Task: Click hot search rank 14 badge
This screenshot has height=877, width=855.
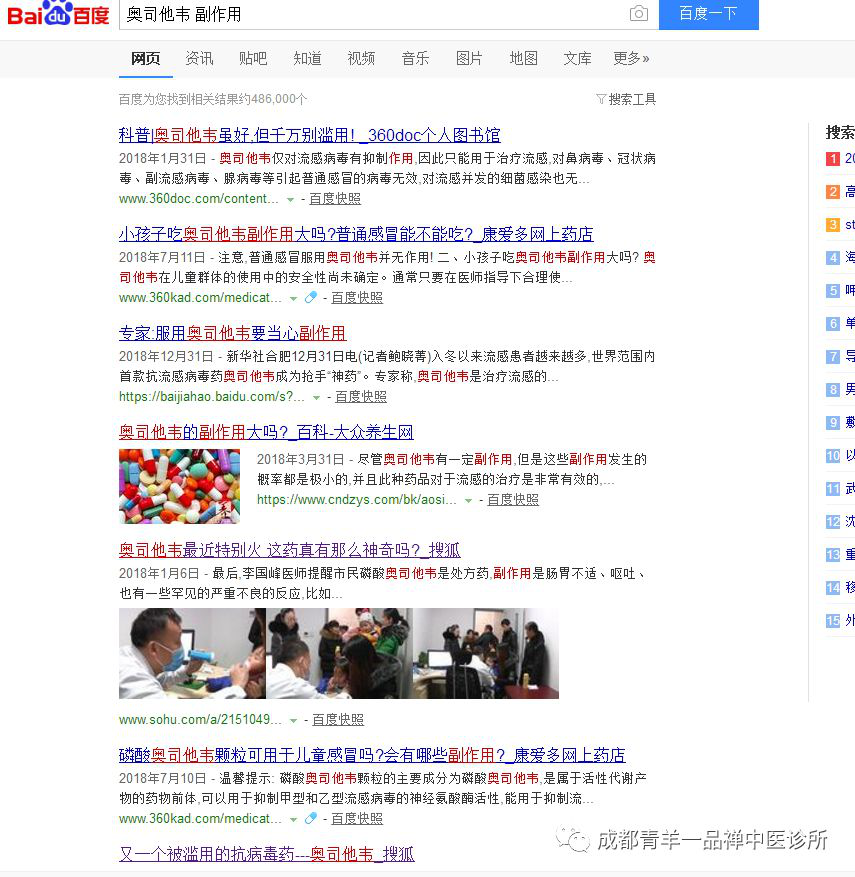Action: coord(833,588)
